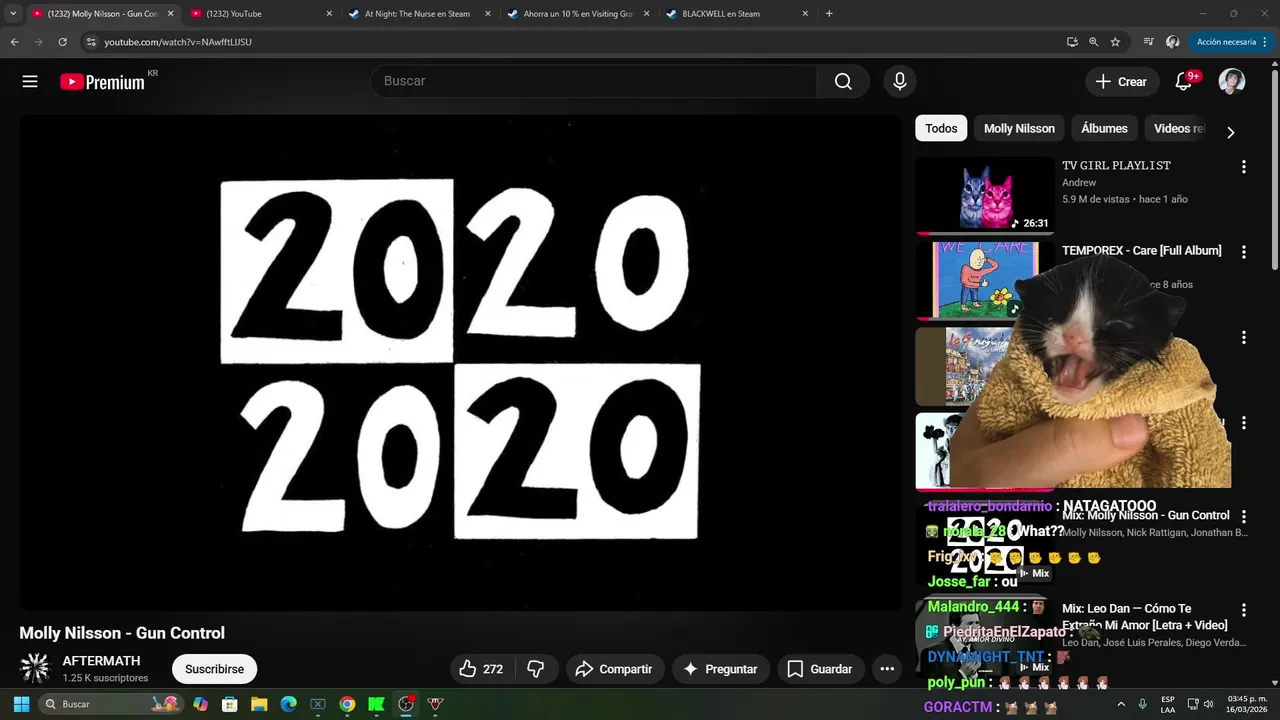Viewport: 1280px width, 720px height.
Task: Show hidden system tray icons
Action: click(1121, 704)
